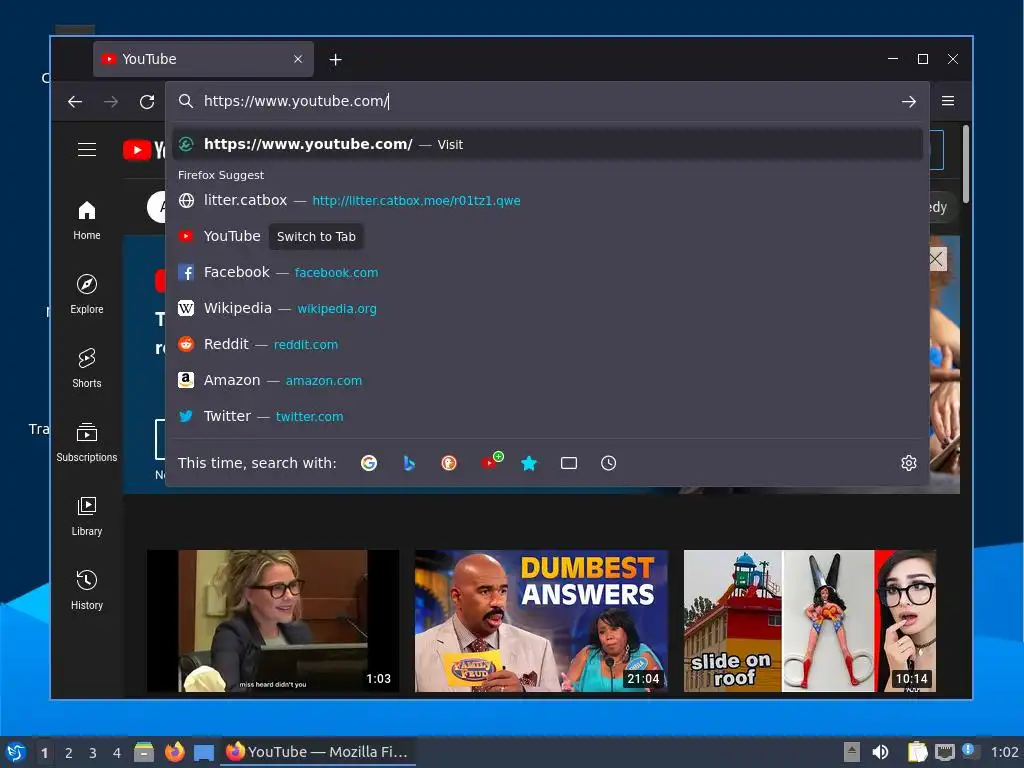Click the show desktop taskbar icon

[204, 753]
